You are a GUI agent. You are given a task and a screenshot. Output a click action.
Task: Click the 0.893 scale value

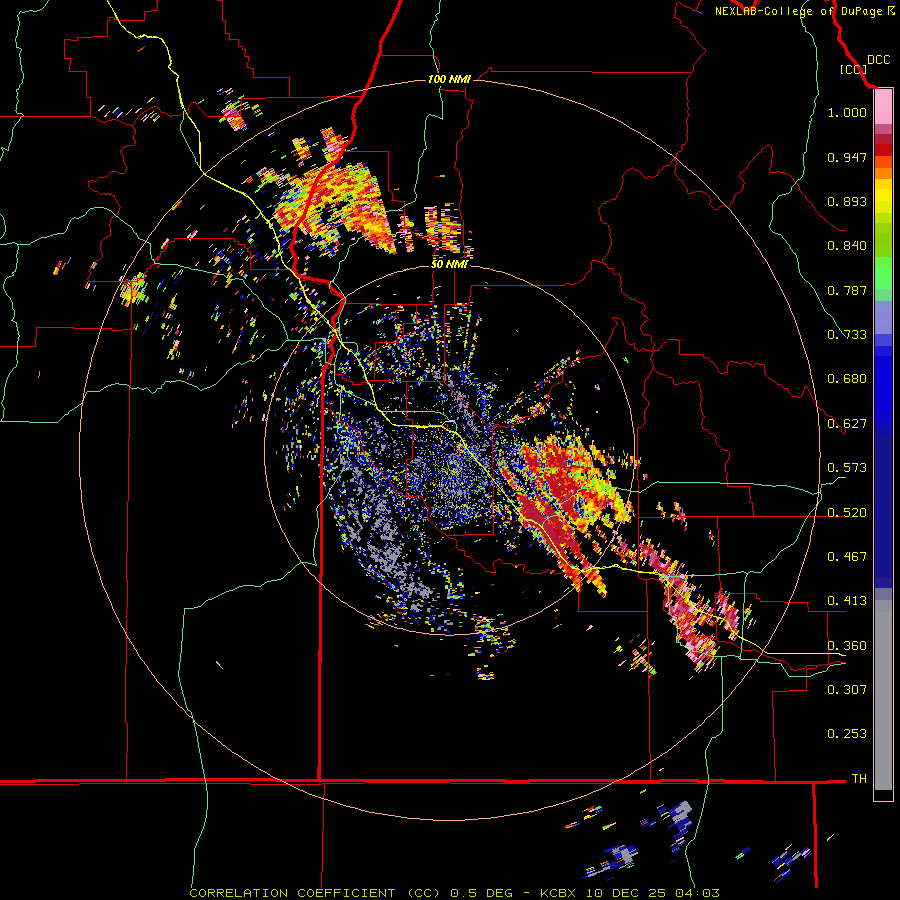pos(847,201)
